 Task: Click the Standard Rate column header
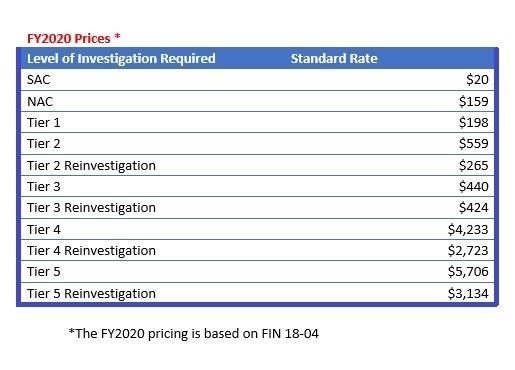(334, 59)
